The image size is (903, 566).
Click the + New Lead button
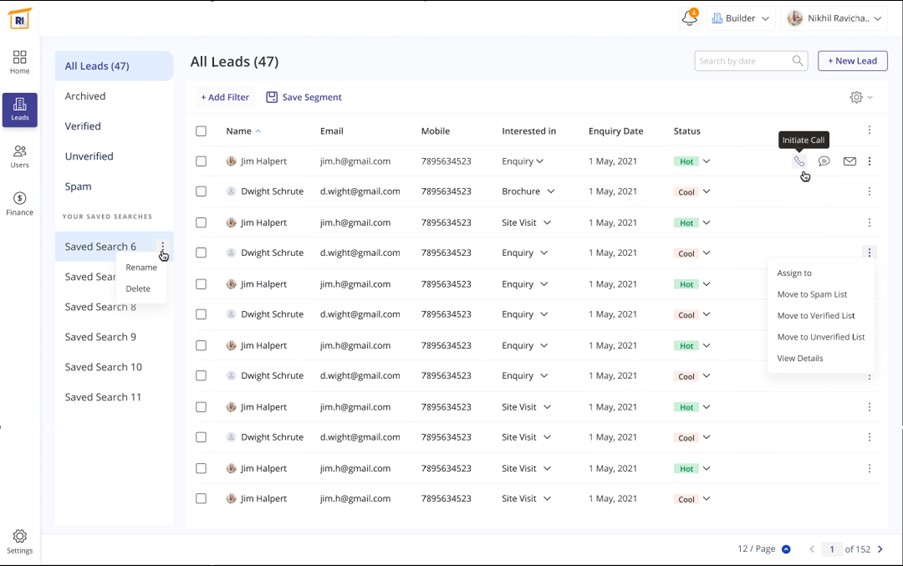coord(852,61)
